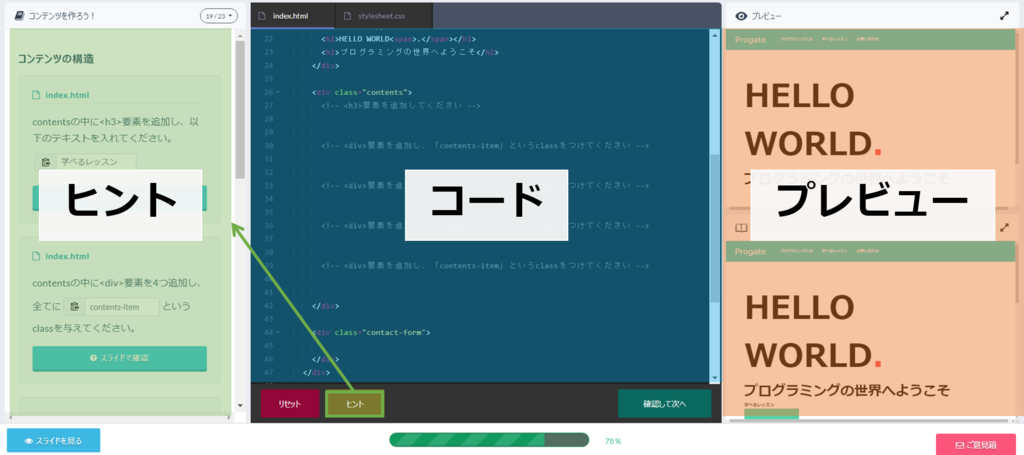Click the file icon in index.html tab
Viewport: 1024px width, 455px height.
click(263, 16)
